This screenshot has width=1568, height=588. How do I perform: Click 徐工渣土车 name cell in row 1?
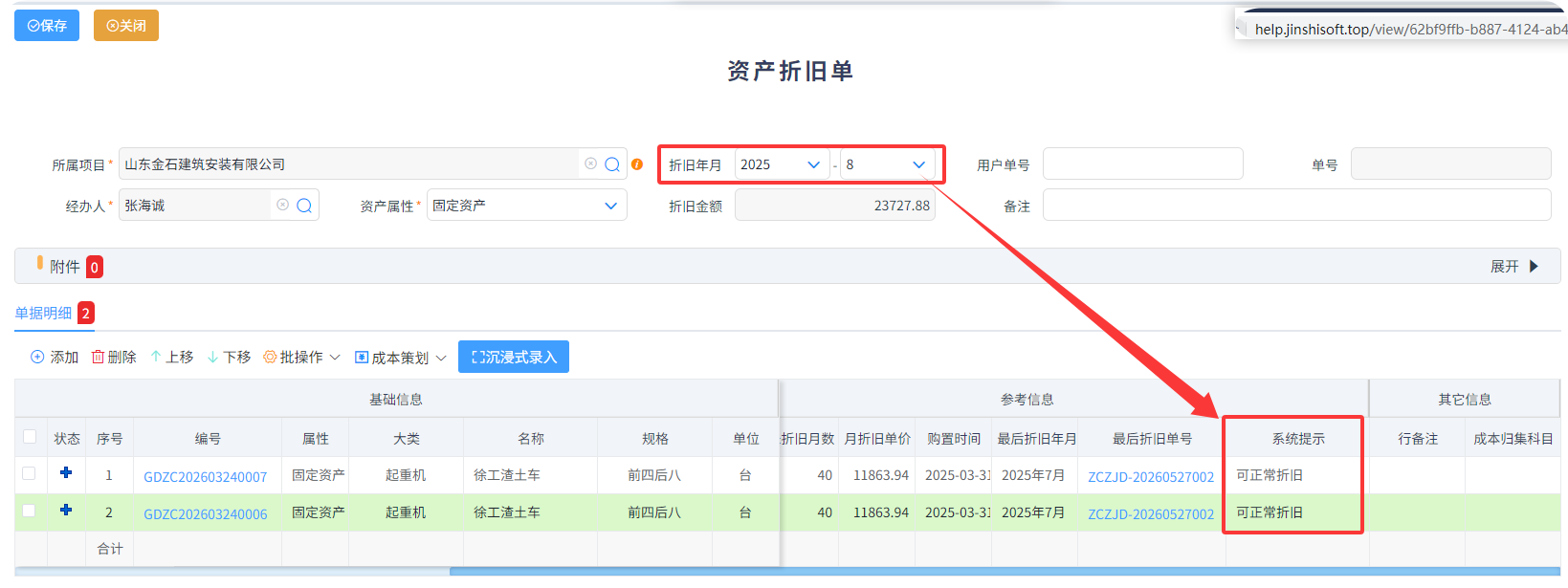[x=531, y=475]
